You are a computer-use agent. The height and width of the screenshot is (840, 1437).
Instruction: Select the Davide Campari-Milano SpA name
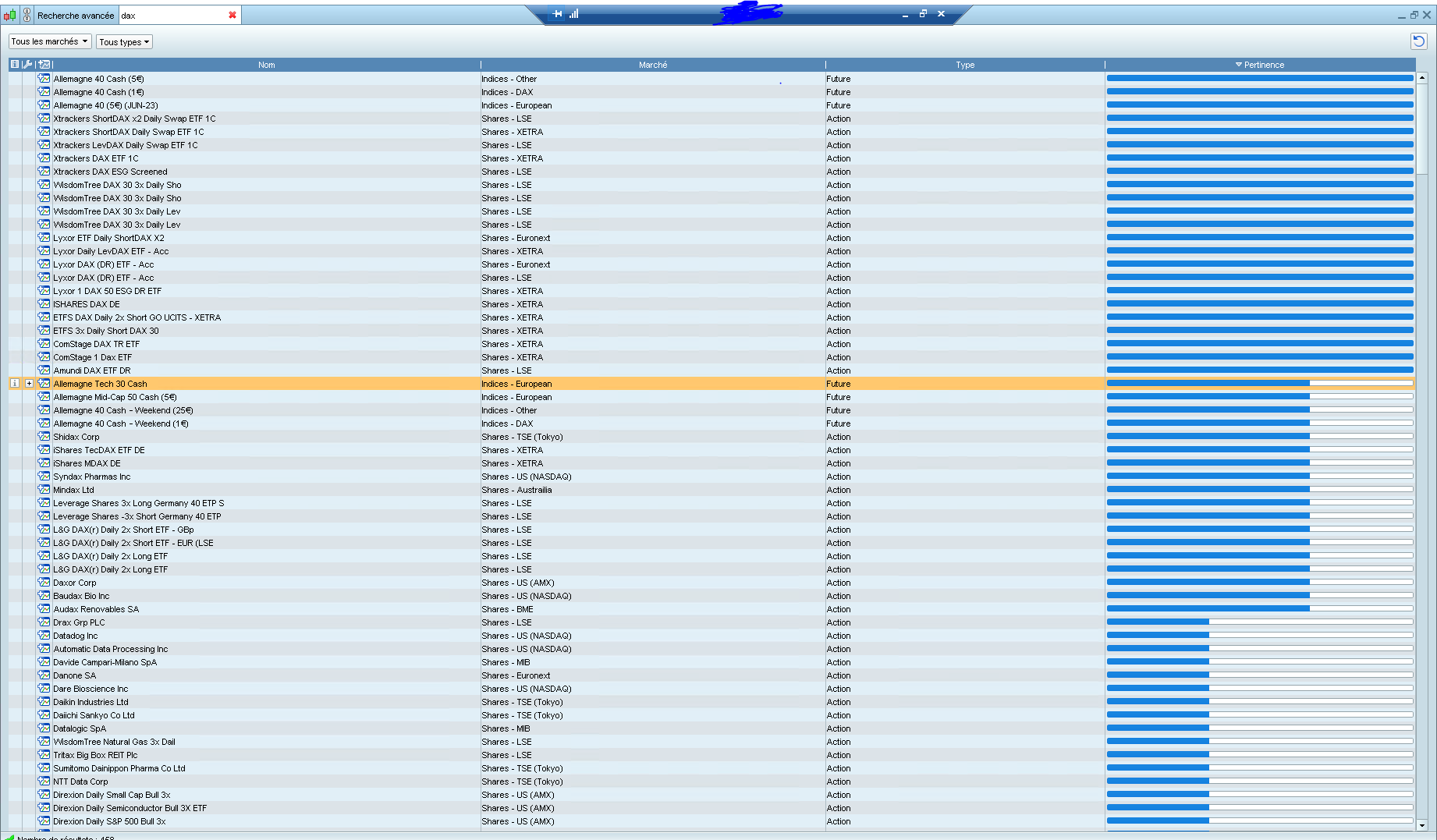(105, 662)
